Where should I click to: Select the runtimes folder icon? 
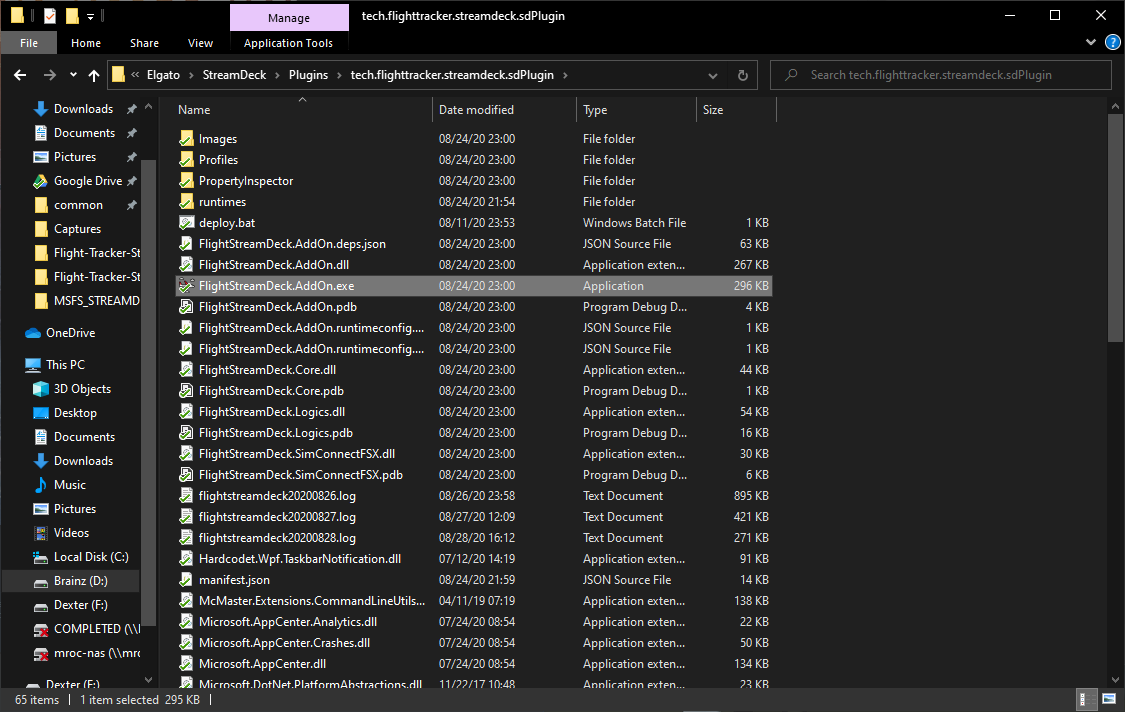187,202
